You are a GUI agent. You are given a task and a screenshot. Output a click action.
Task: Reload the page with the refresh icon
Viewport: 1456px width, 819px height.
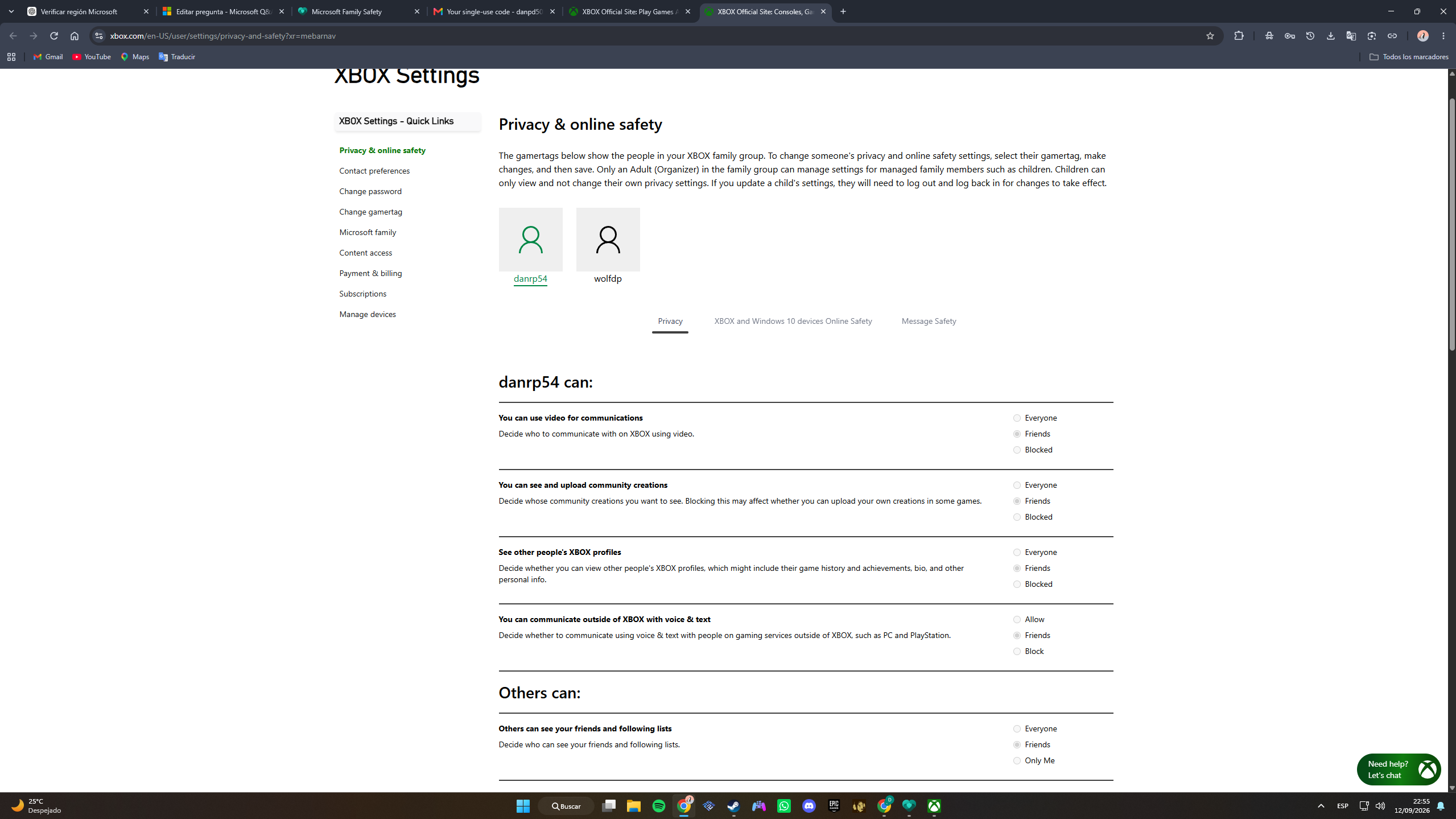point(54,36)
